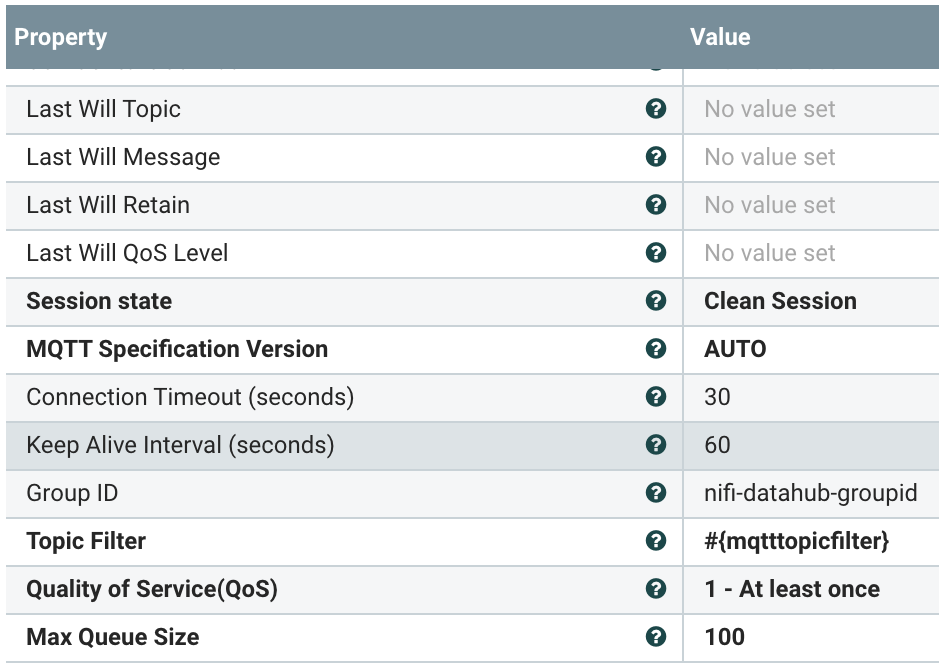The height and width of the screenshot is (663, 939).
Task: Click the Property column header
Action: (61, 38)
